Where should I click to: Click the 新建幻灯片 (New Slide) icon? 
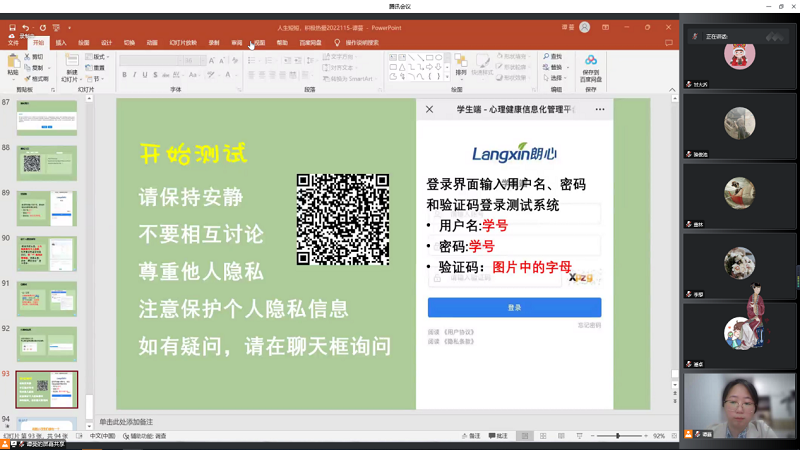(x=71, y=61)
